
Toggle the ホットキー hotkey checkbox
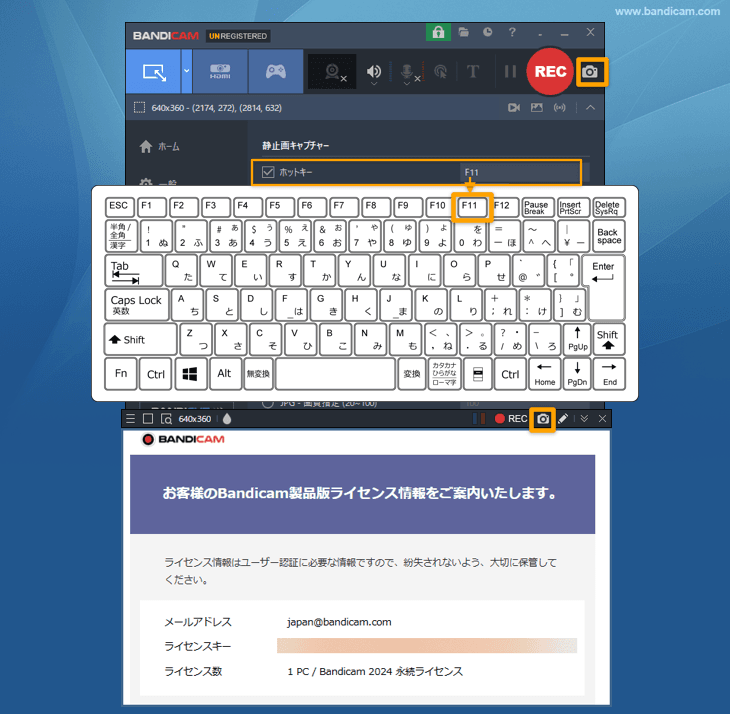click(x=268, y=172)
